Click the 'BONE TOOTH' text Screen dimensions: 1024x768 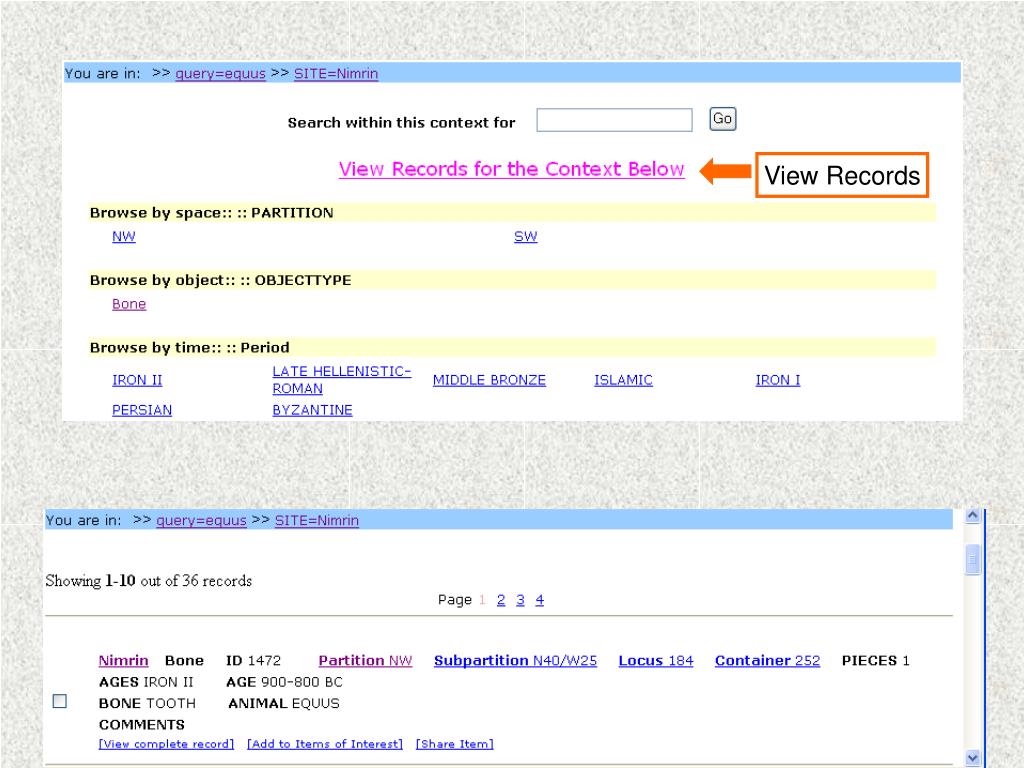(147, 703)
